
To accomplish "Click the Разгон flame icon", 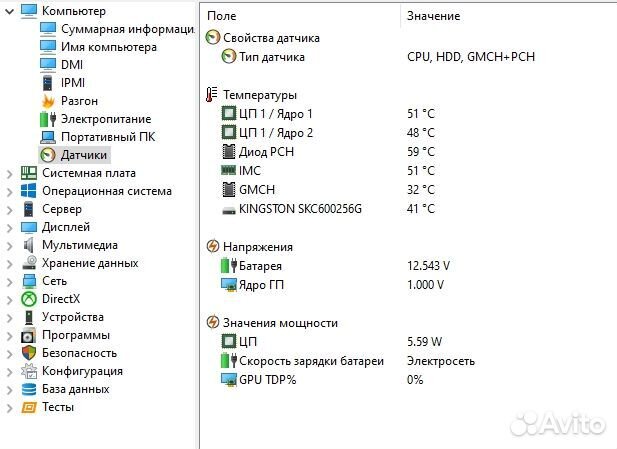I will [x=48, y=101].
